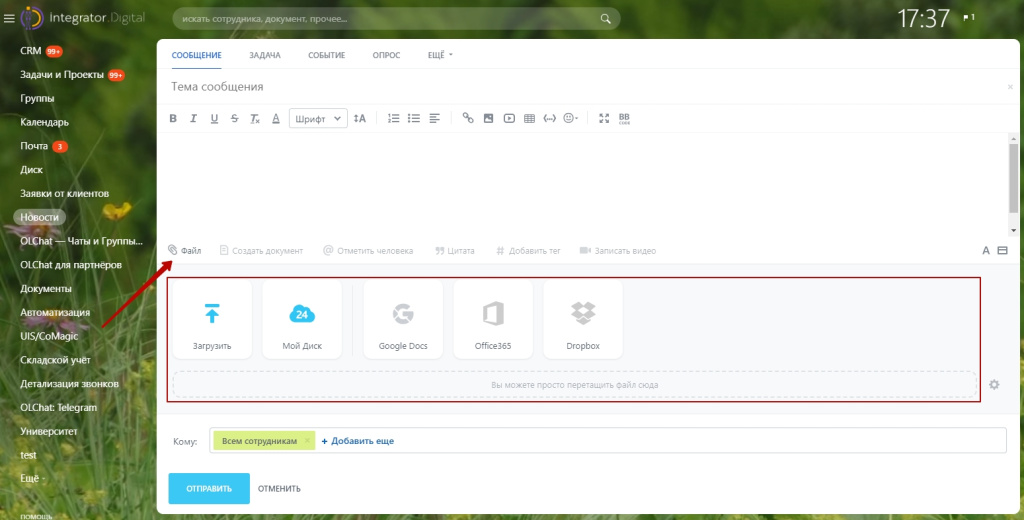Open the Dropbox file source

click(x=583, y=319)
